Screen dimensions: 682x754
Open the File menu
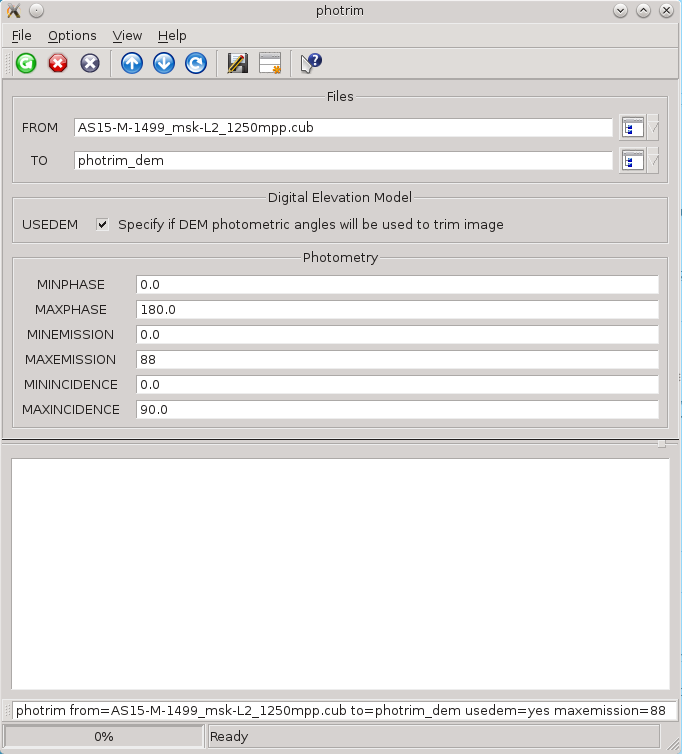(22, 35)
